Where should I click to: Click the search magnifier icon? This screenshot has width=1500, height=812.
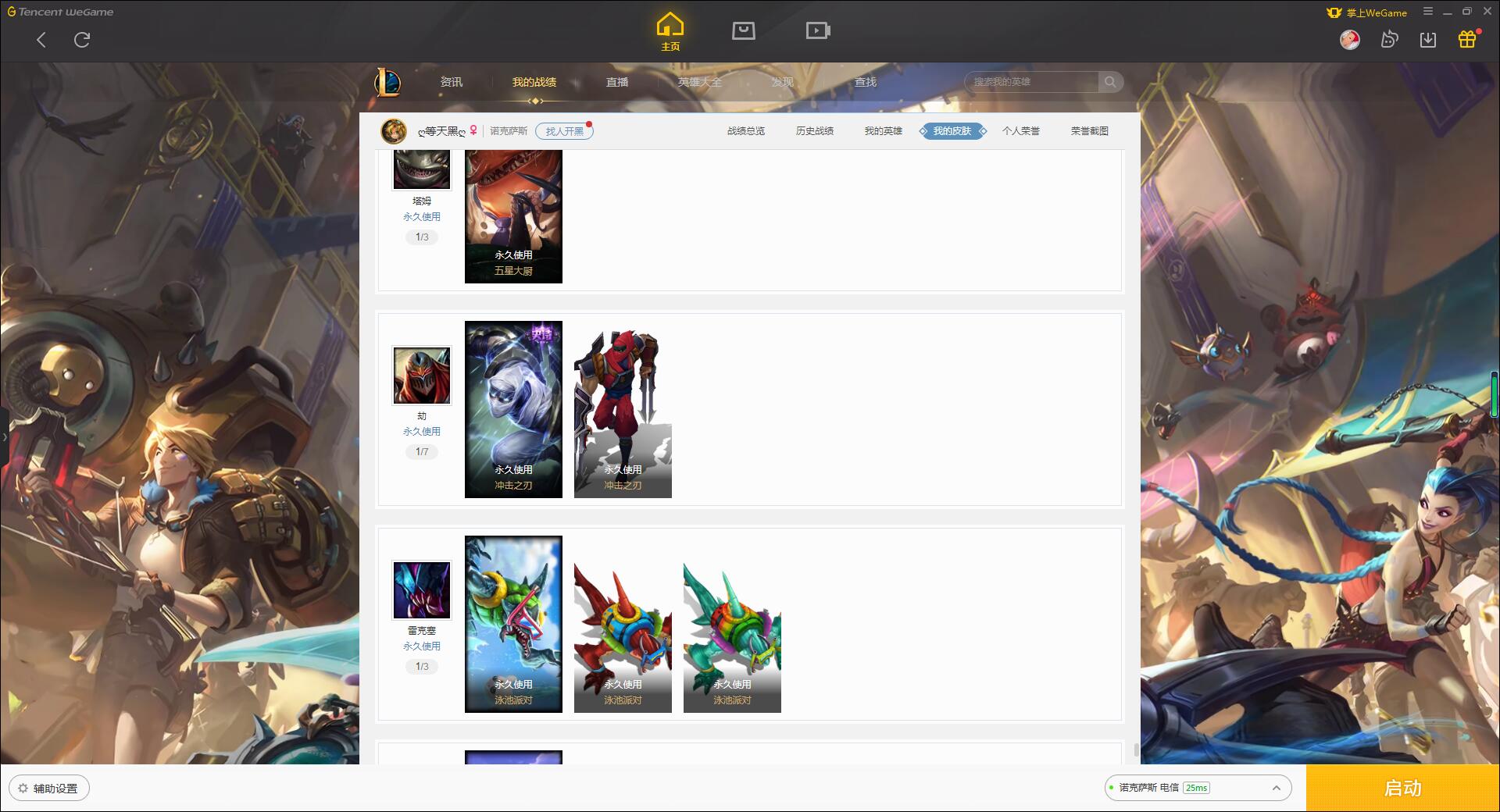click(x=1110, y=82)
